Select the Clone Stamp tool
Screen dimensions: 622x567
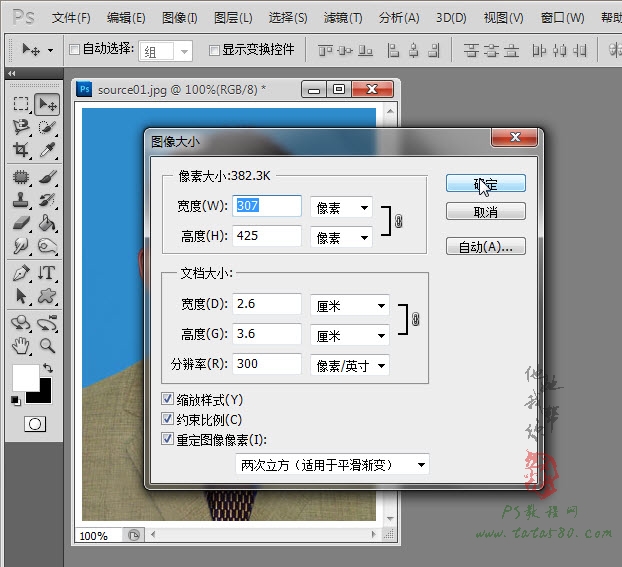[x=21, y=200]
